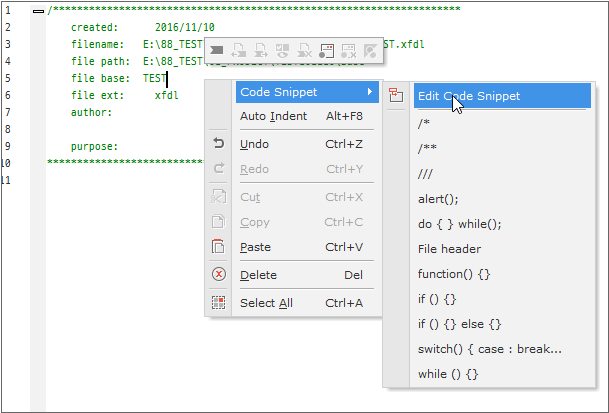Click the red Delete icon in context menu
609x413 pixels.
coord(218,275)
